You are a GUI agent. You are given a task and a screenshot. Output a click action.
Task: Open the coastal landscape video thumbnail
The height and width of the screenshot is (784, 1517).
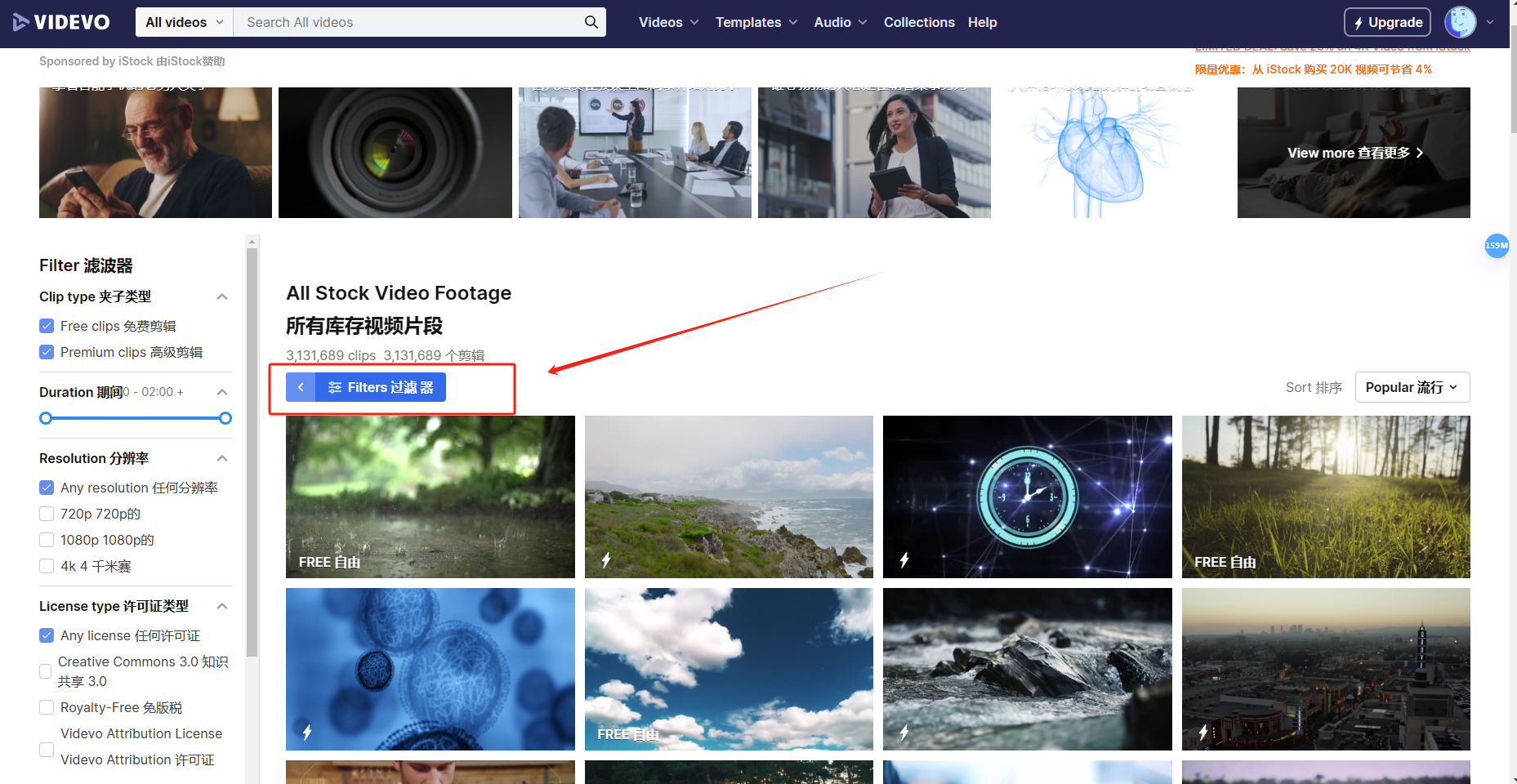click(729, 497)
